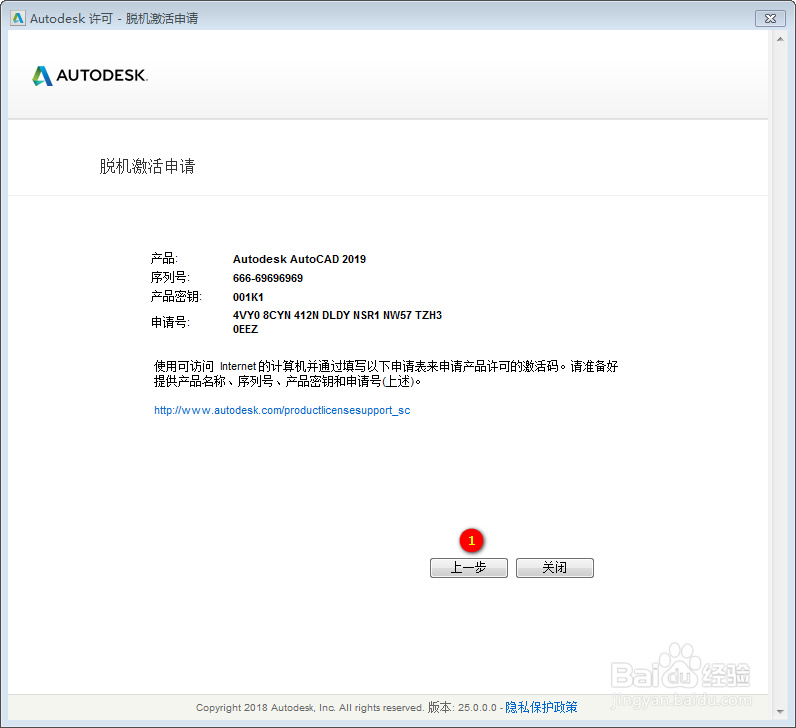Select request code ending 0EEZ
This screenshot has height=728, width=796.
245,329
